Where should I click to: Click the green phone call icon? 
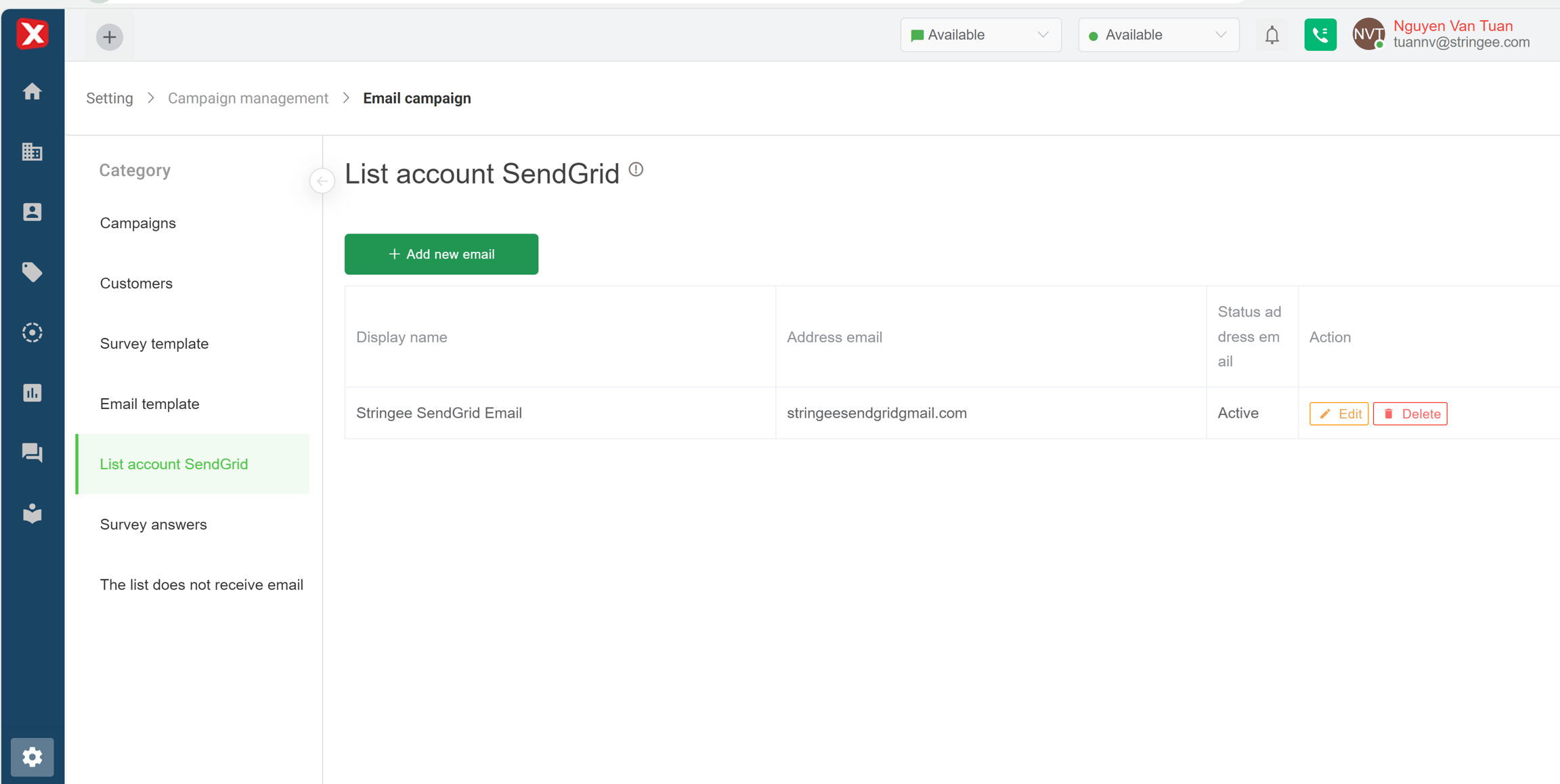point(1320,35)
